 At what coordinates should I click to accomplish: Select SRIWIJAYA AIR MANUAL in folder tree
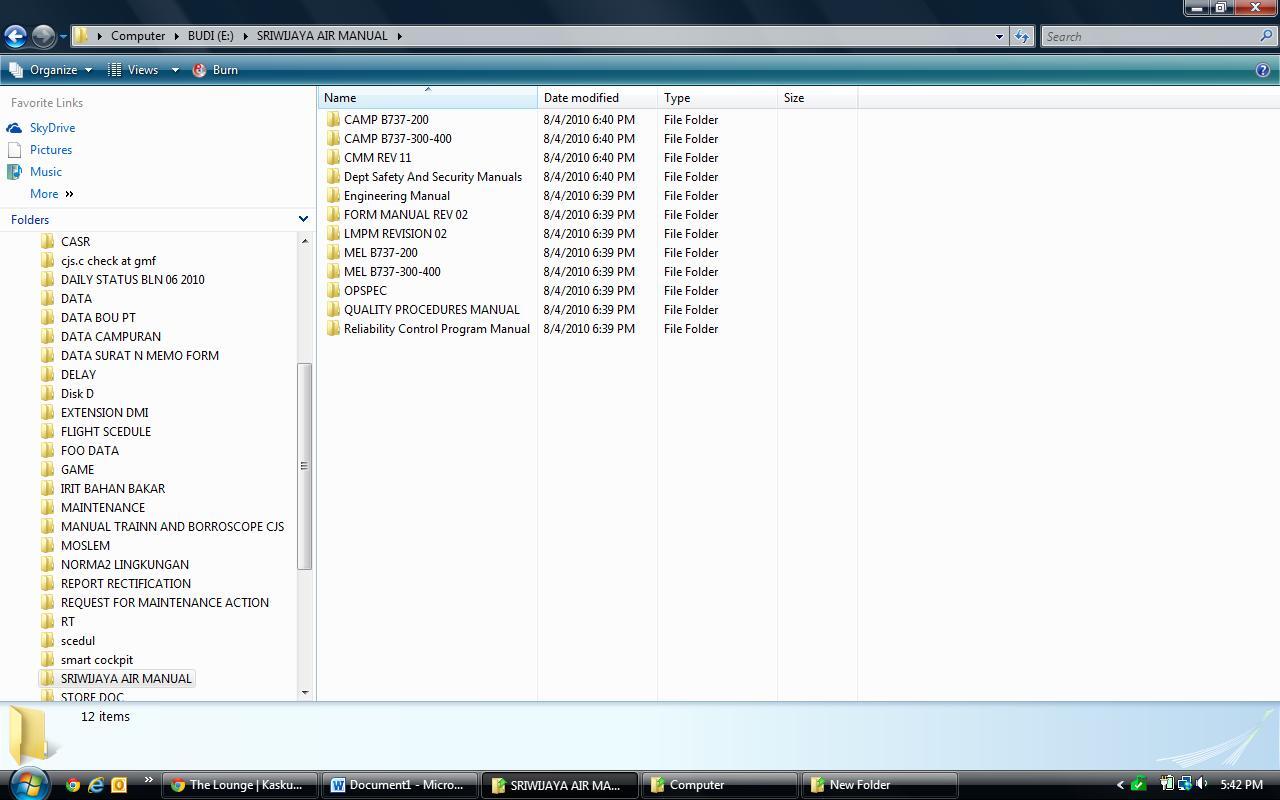[x=126, y=679]
